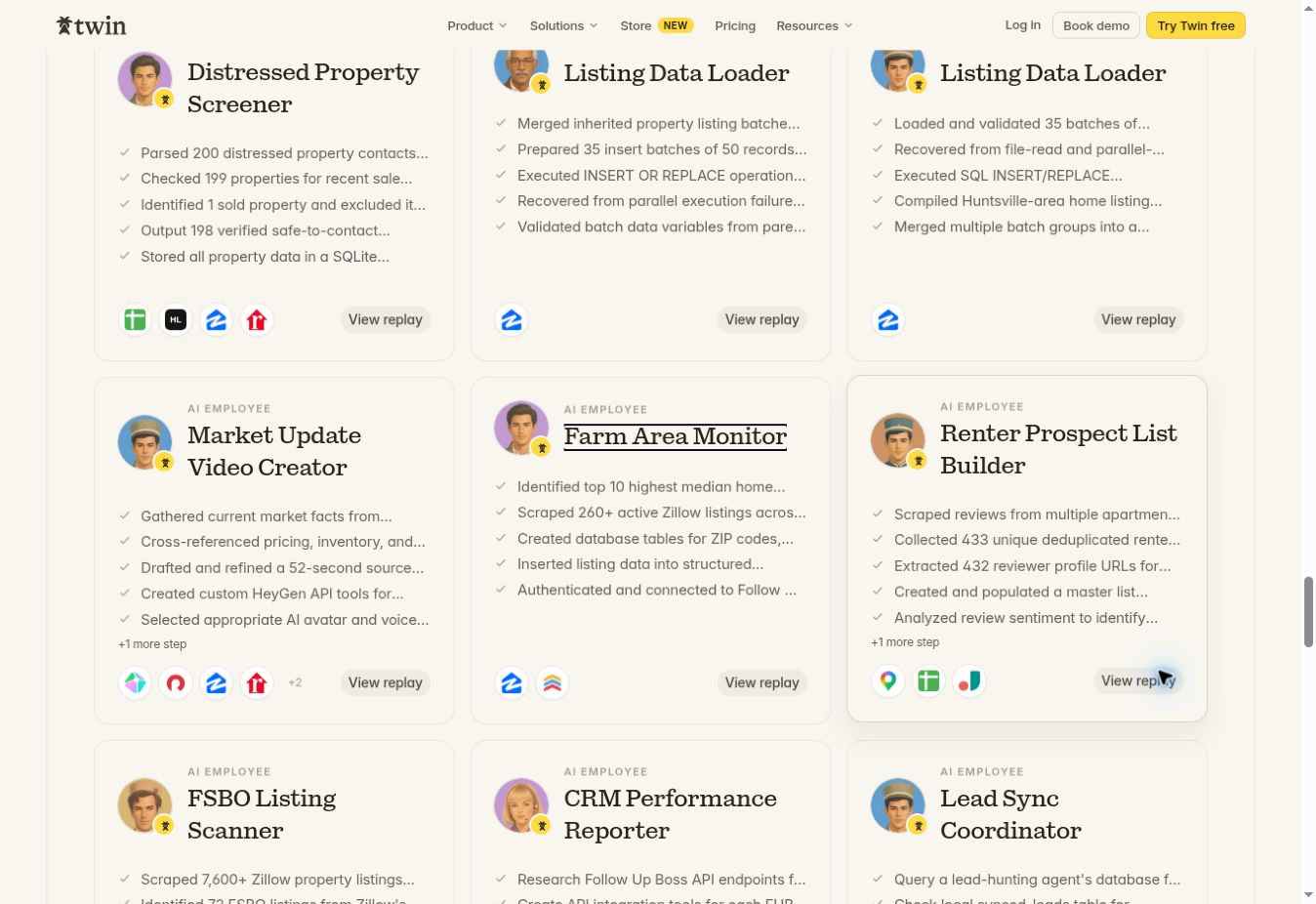The height and width of the screenshot is (904, 1316).
Task: Select the Zillow icon in Distressed Property Screener card
Action: pos(217,320)
